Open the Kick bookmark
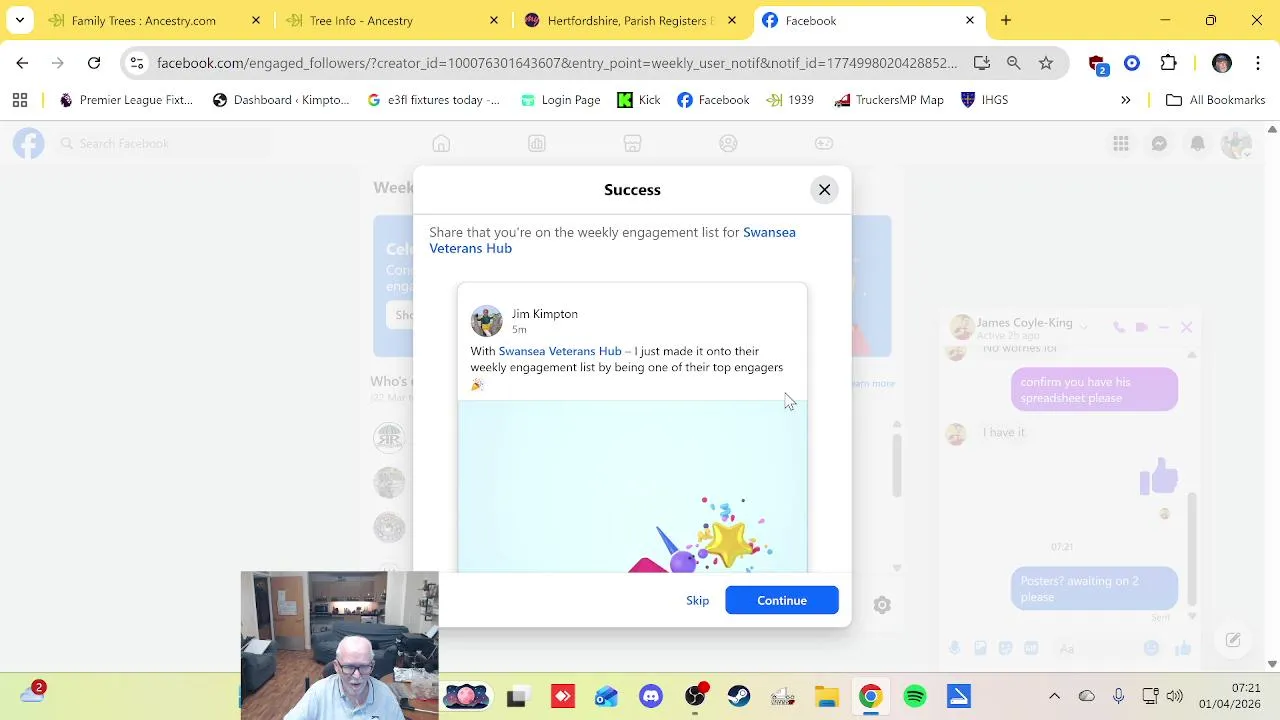Image resolution: width=1280 pixels, height=720 pixels. click(639, 100)
